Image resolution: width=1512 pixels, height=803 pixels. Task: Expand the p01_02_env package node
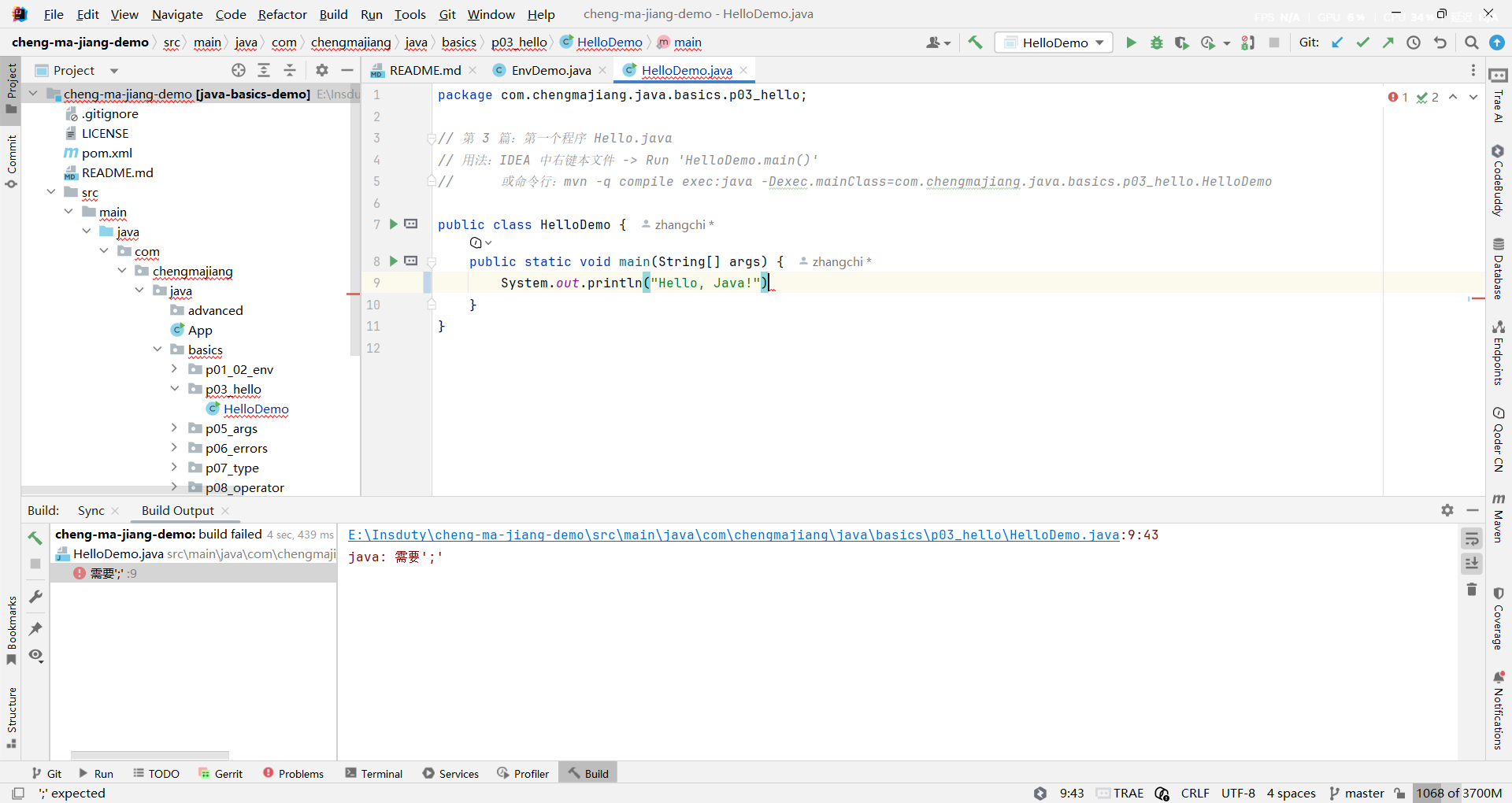click(175, 369)
